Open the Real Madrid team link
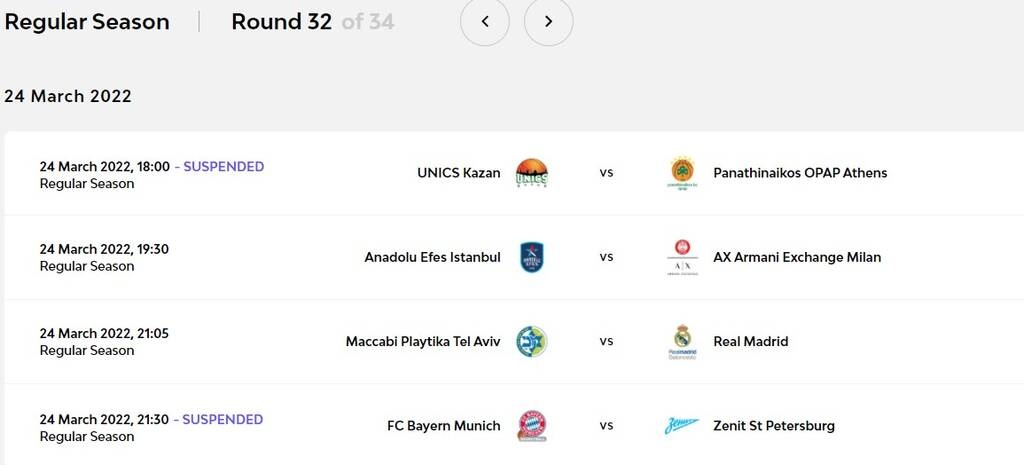The width and height of the screenshot is (1024, 465). click(x=750, y=342)
